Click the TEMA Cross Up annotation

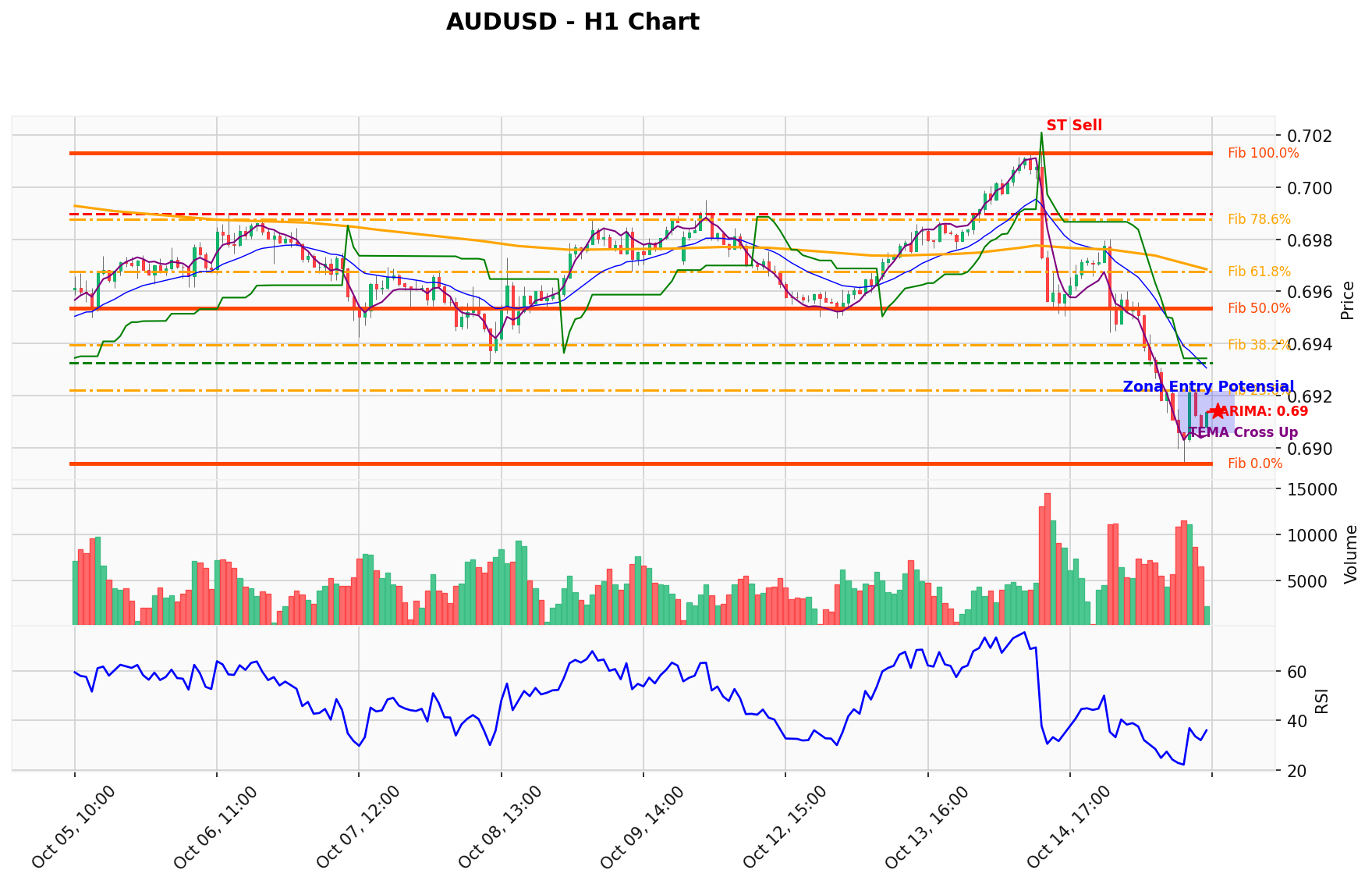(1243, 432)
